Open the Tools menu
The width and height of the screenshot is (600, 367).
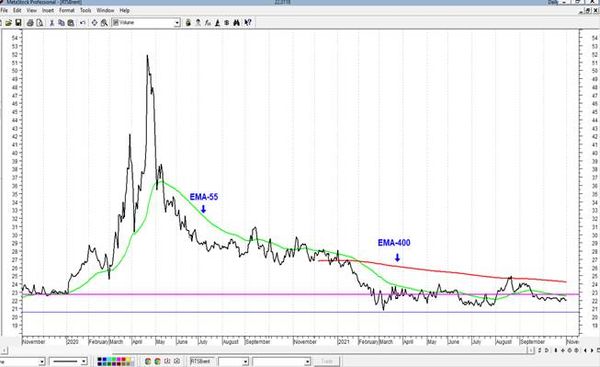[x=85, y=10]
